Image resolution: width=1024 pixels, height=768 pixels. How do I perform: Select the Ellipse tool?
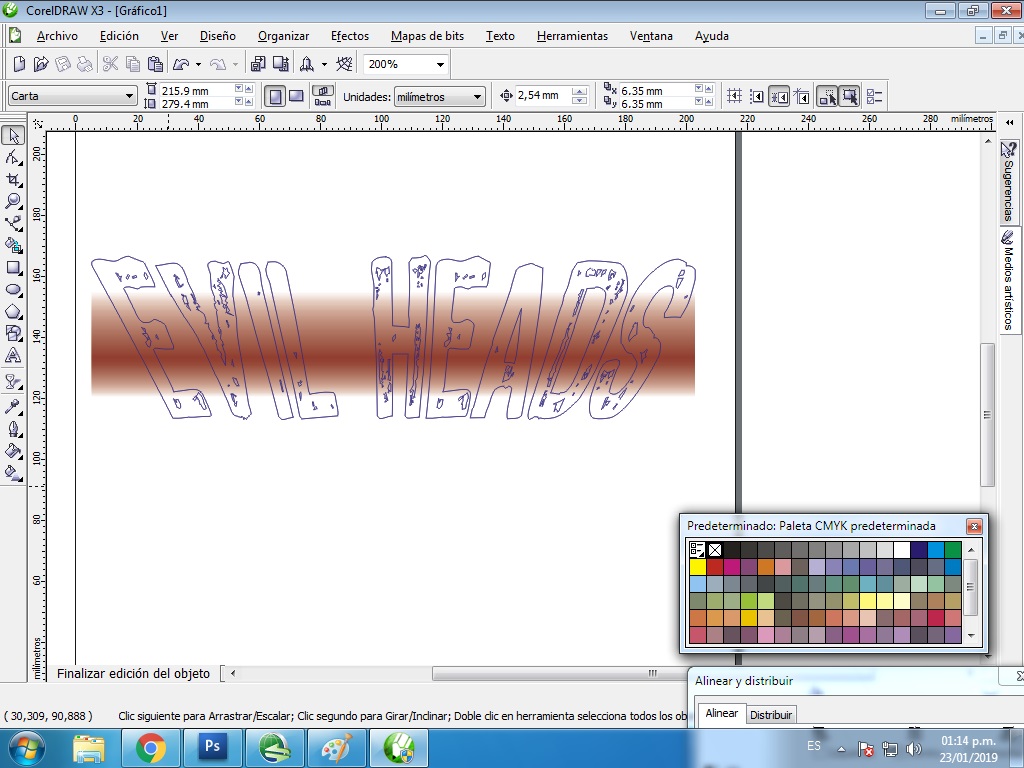[13, 290]
